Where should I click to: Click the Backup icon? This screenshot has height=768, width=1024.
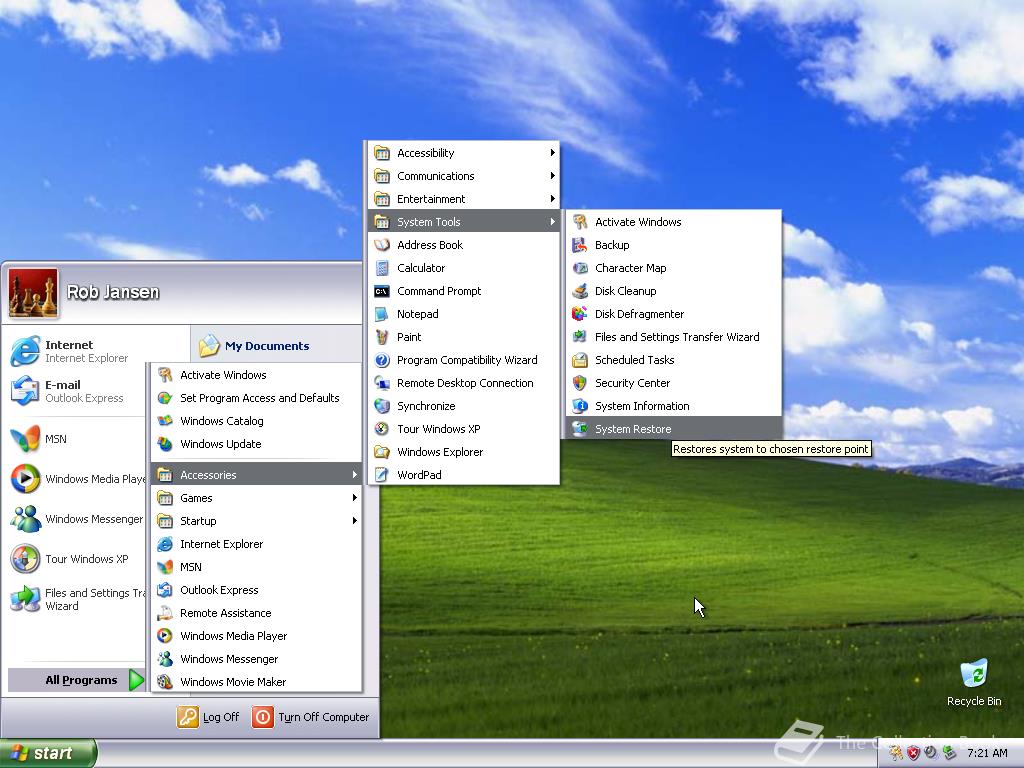[x=579, y=245]
